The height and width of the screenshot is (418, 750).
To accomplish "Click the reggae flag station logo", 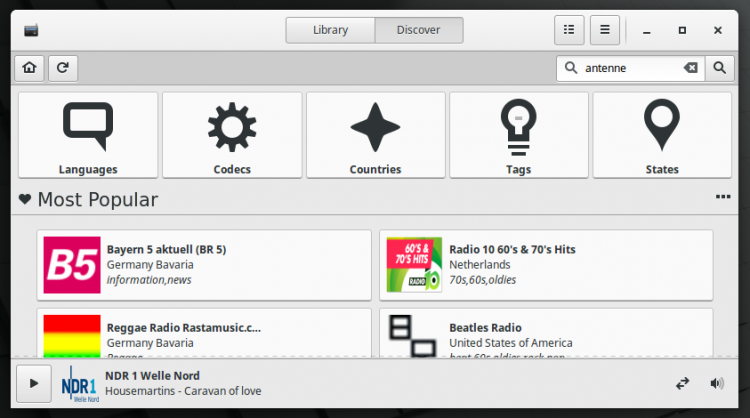I will coord(72,336).
